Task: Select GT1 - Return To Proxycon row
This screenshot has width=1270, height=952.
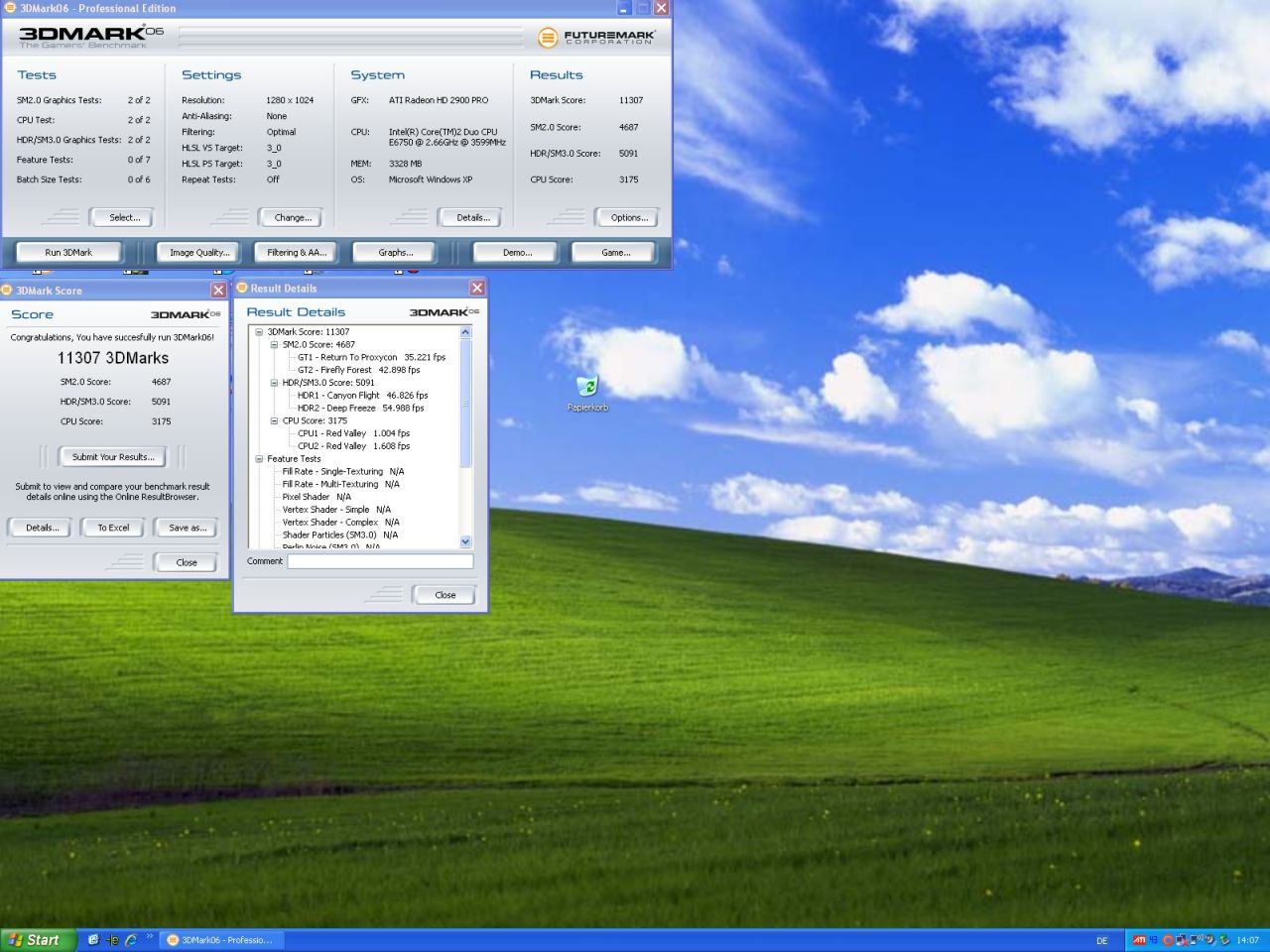Action: coord(371,357)
